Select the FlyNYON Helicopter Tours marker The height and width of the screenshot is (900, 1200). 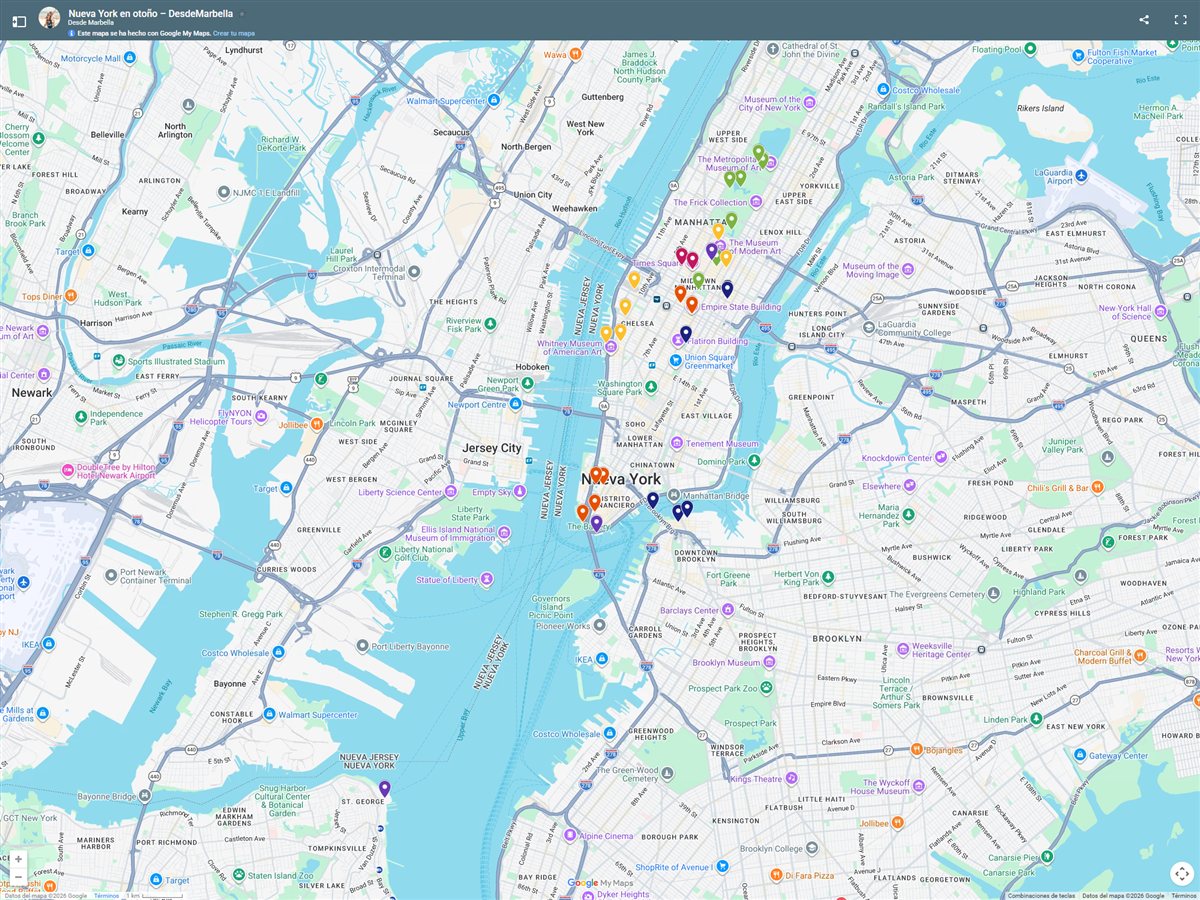coord(261,415)
